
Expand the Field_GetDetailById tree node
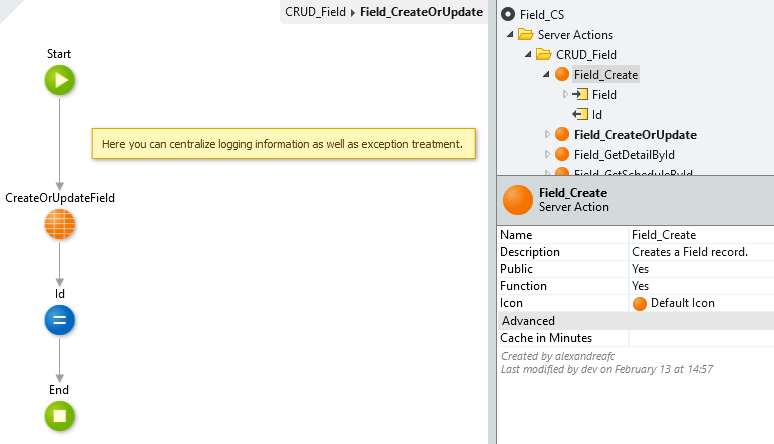tap(546, 154)
